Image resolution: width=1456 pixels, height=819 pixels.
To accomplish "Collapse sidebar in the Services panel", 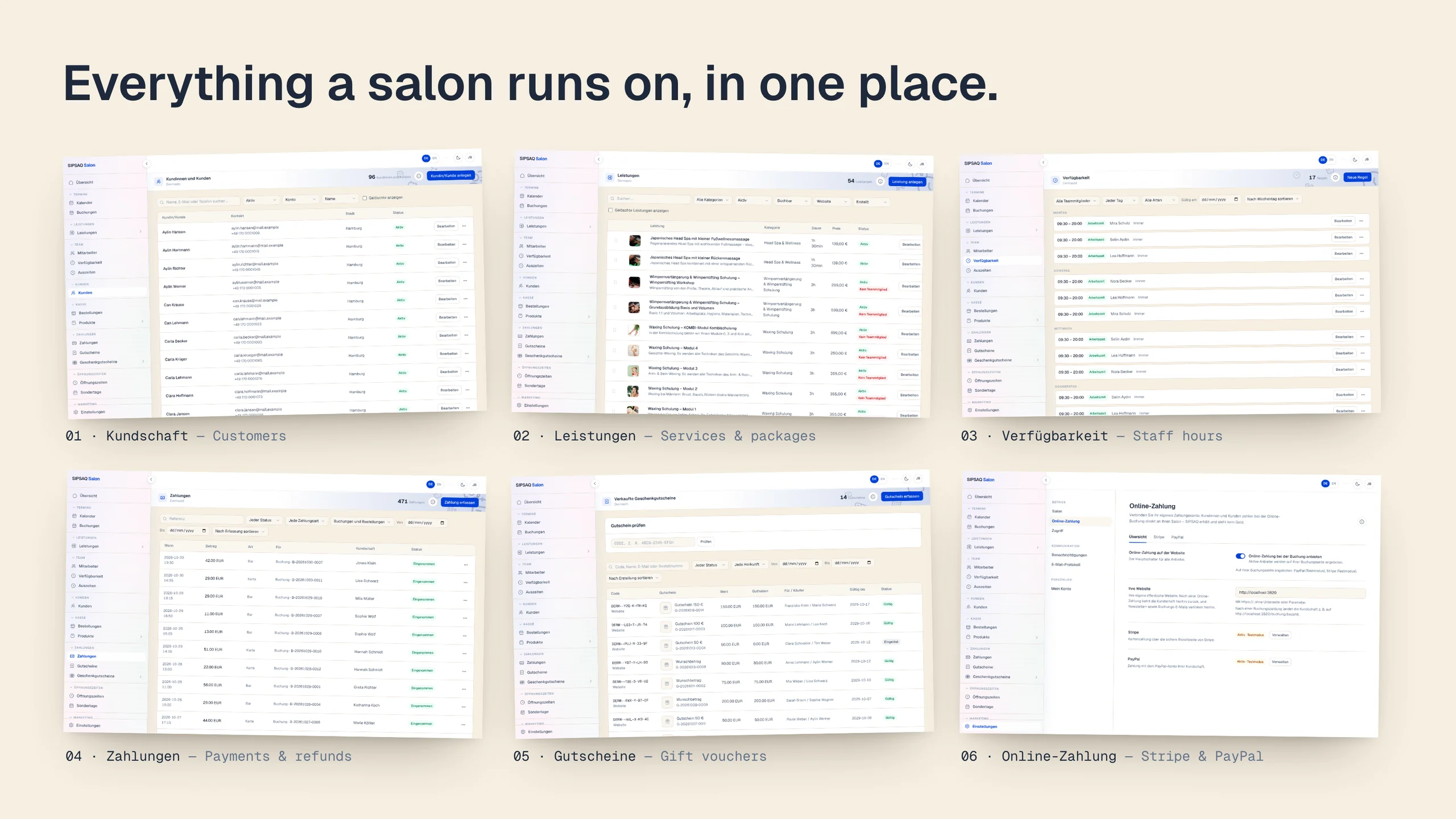I will (598, 159).
